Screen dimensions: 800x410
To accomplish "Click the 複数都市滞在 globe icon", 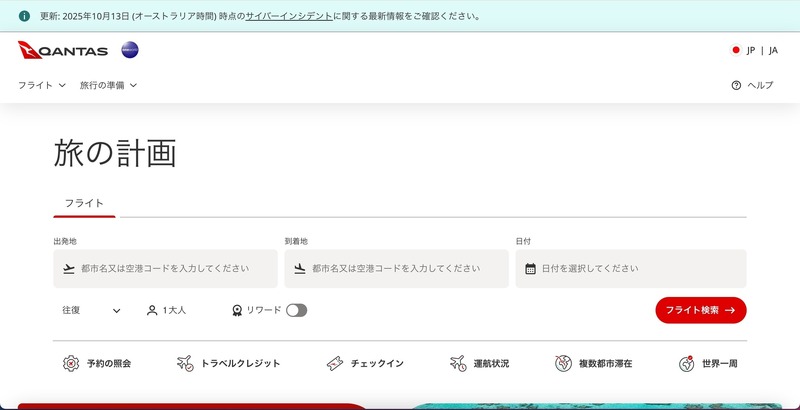I will click(x=564, y=363).
